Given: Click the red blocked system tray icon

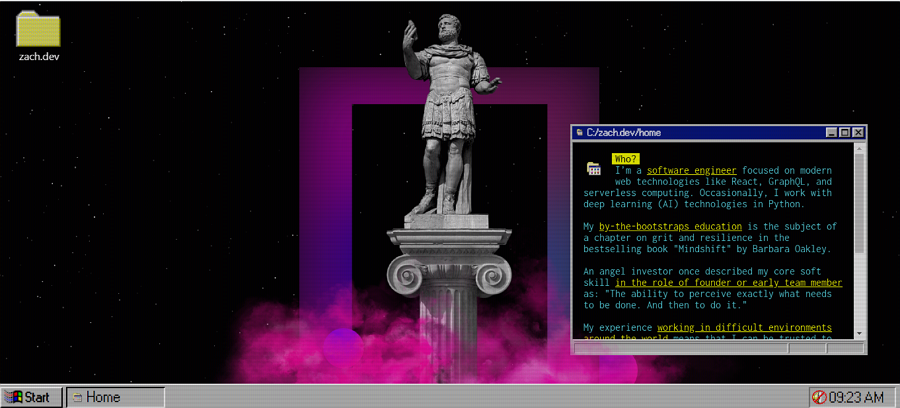Looking at the screenshot, I should (818, 397).
